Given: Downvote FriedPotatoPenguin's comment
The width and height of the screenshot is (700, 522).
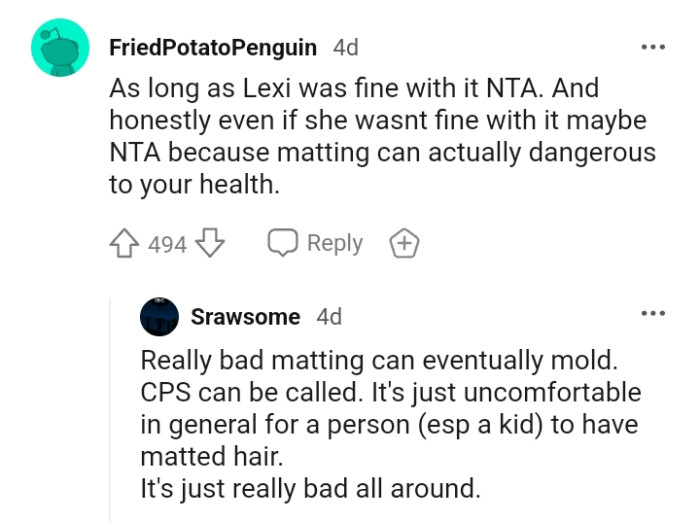Looking at the screenshot, I should tap(210, 244).
